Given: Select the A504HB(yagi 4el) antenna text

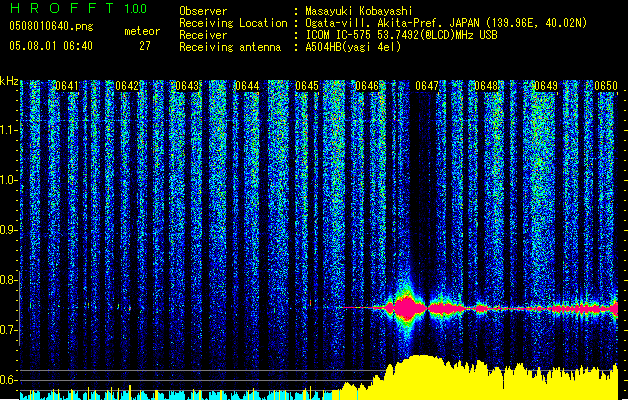Looking at the screenshot, I should [353, 47].
